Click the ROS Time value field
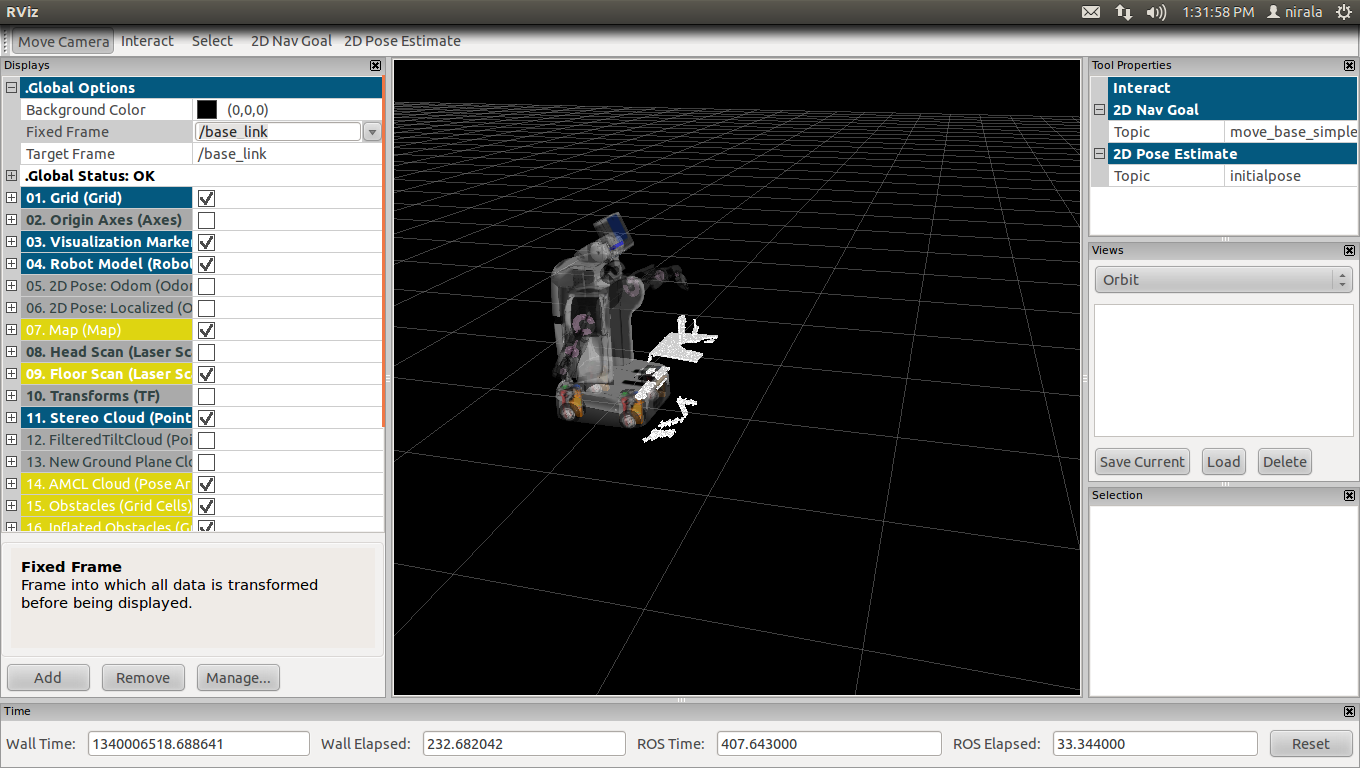Screen dimensions: 1360x768 [831, 744]
